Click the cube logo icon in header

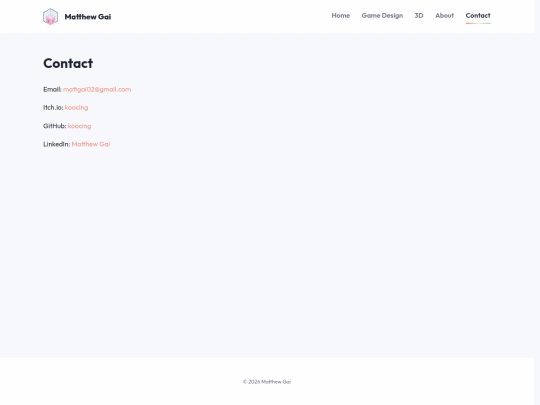click(50, 17)
